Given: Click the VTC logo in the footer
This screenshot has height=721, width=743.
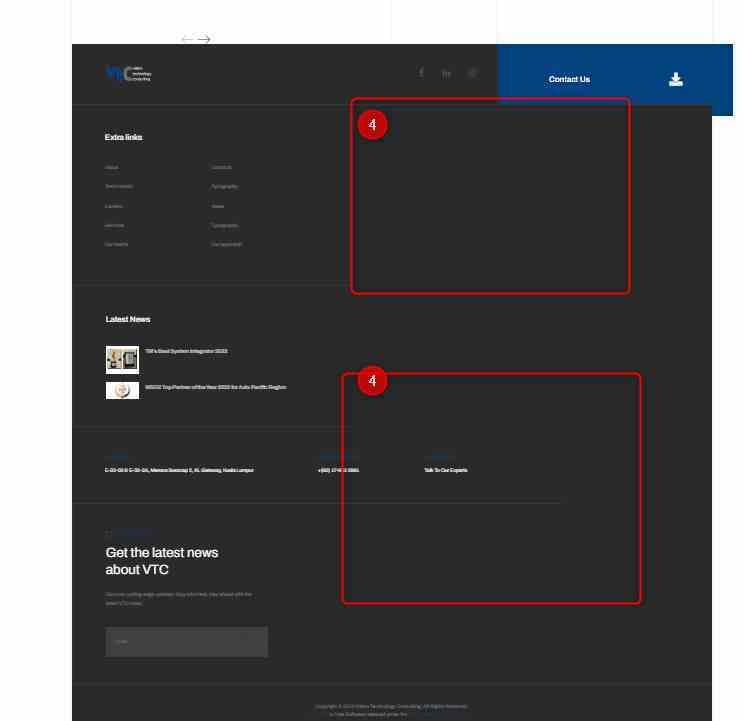Looking at the screenshot, I should tap(128, 74).
